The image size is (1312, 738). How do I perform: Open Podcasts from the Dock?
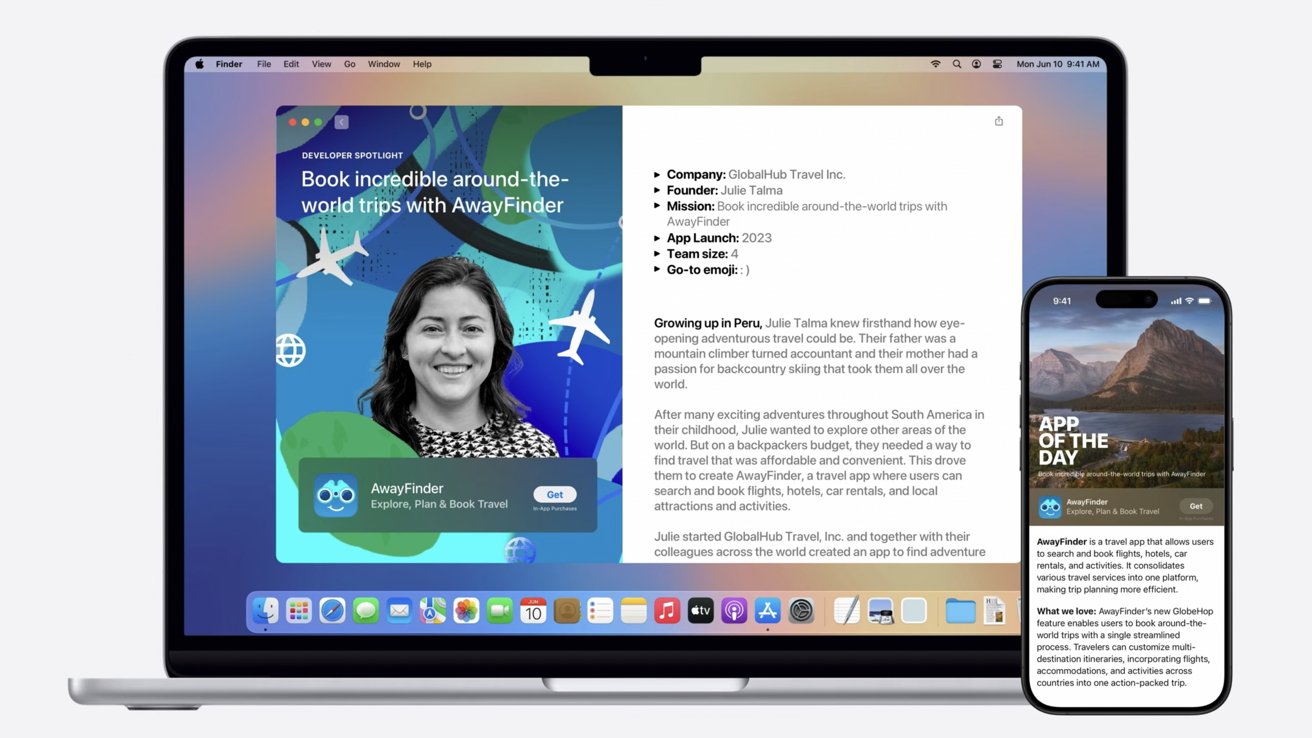(734, 611)
